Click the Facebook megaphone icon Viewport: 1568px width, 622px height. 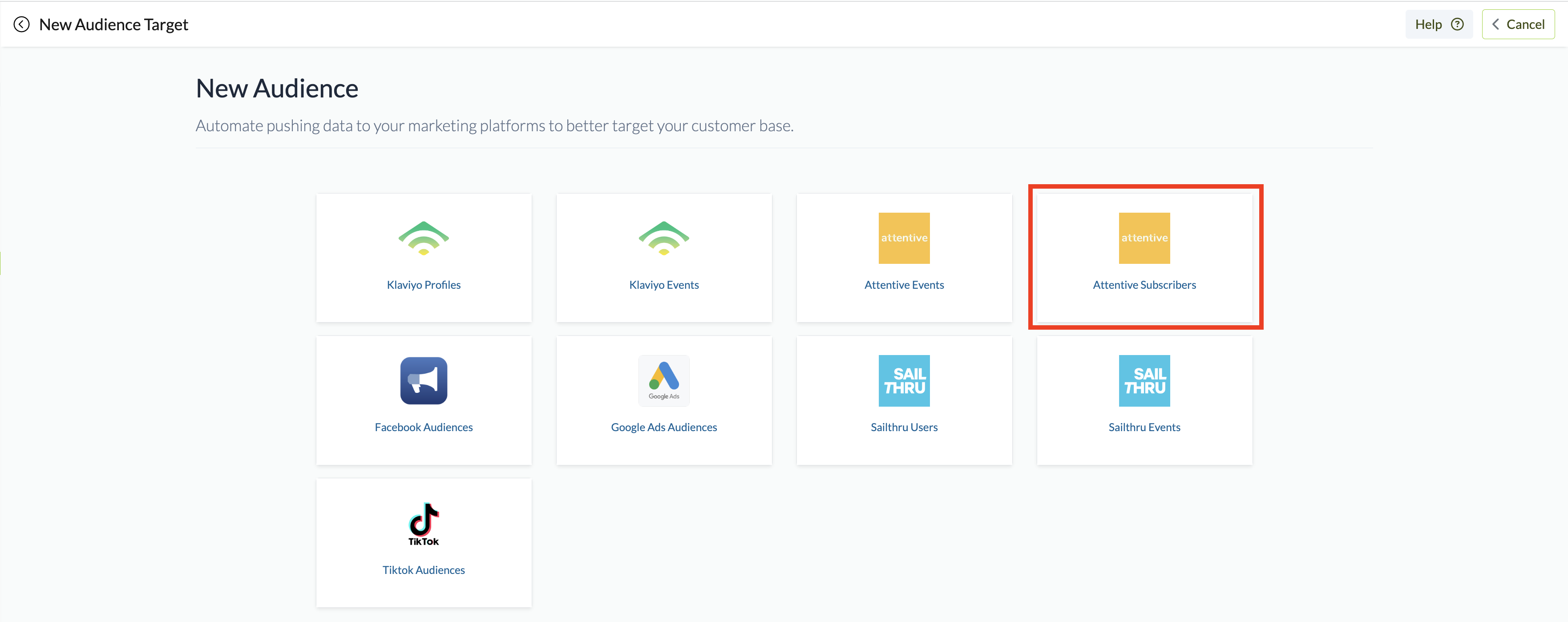(x=424, y=380)
